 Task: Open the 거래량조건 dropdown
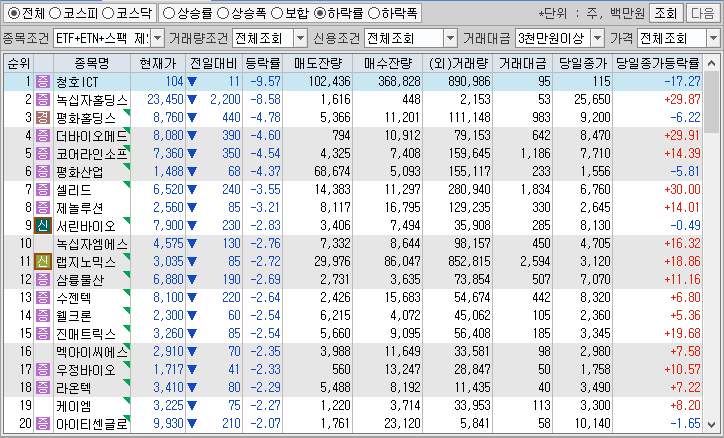[301, 38]
